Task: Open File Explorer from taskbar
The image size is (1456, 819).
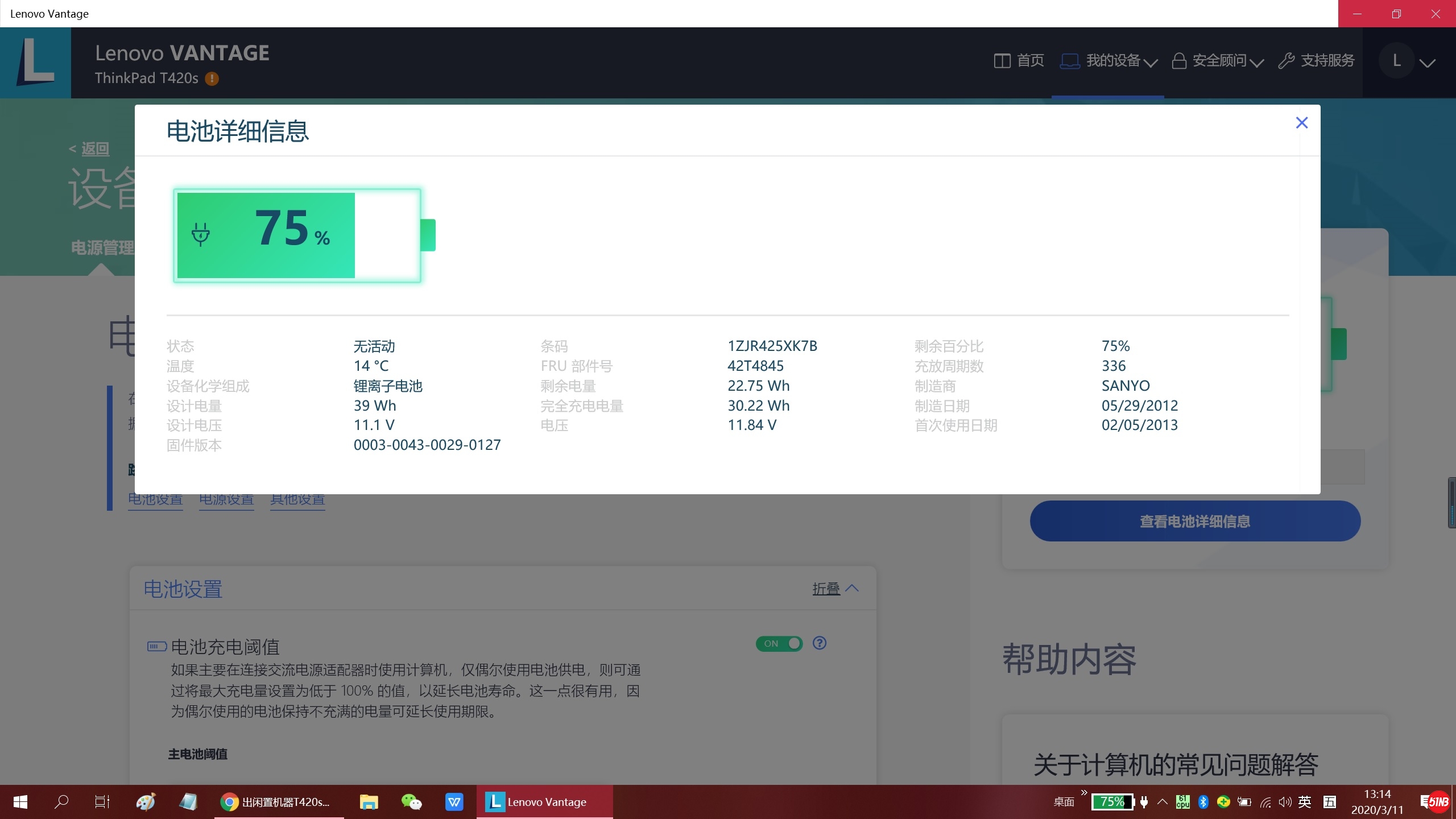Action: click(369, 802)
